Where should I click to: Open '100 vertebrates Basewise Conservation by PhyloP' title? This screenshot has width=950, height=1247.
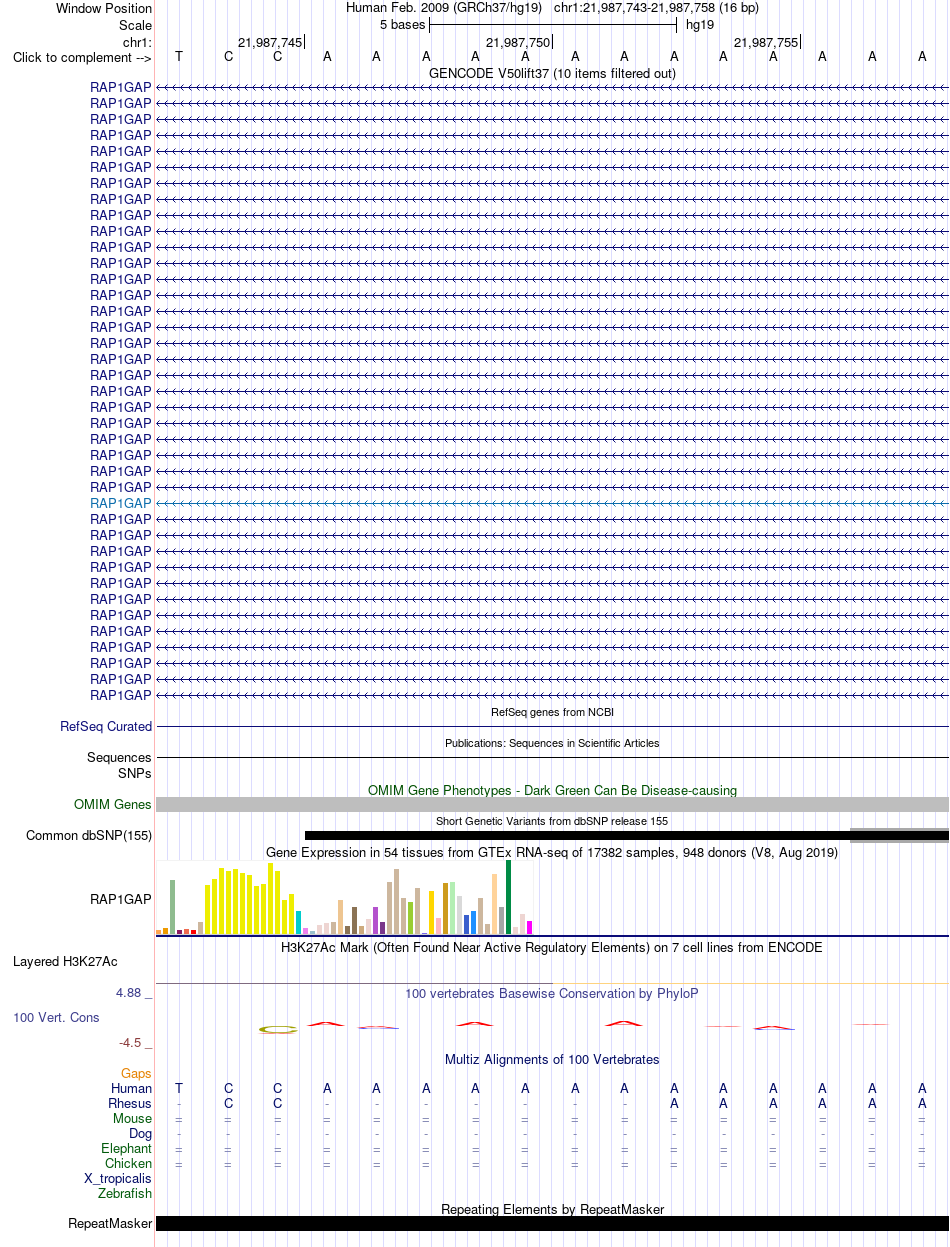tap(552, 994)
